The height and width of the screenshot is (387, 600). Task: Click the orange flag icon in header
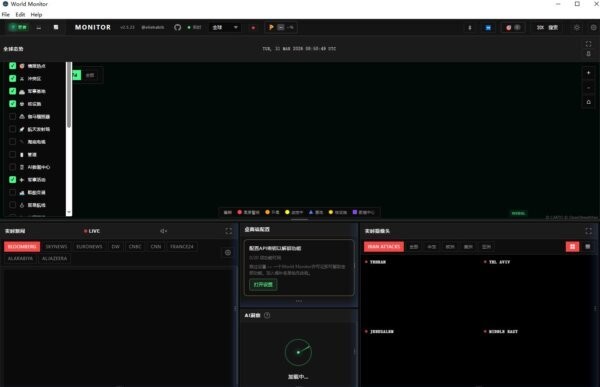(271, 27)
